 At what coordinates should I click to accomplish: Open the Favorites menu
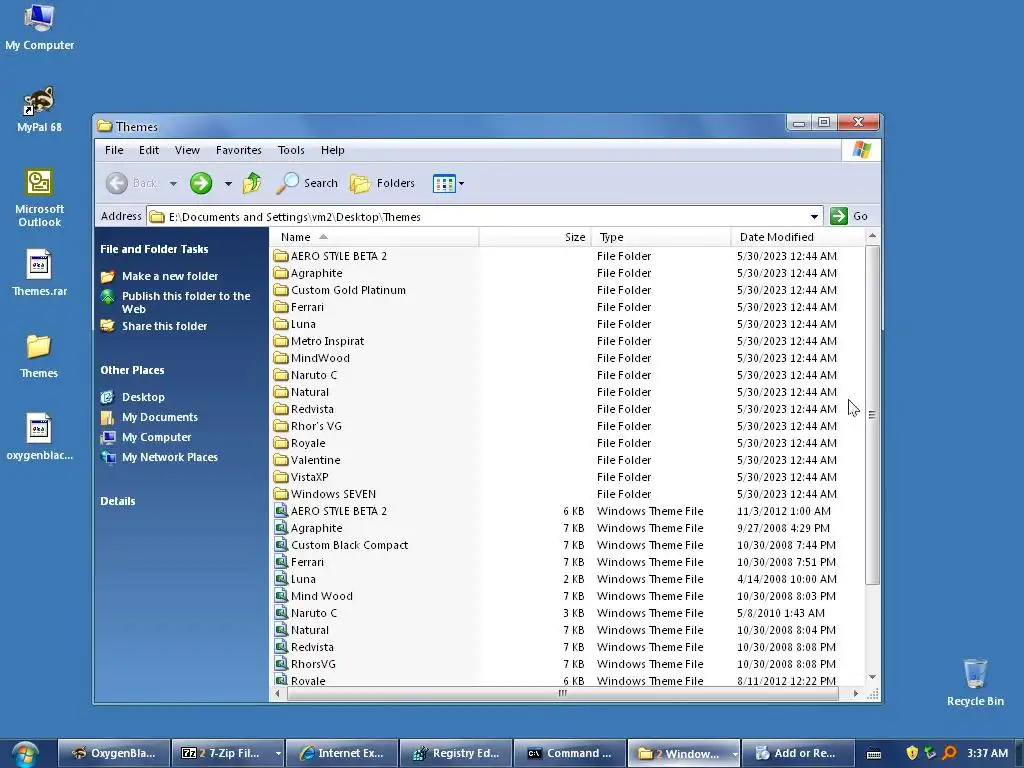coord(238,150)
